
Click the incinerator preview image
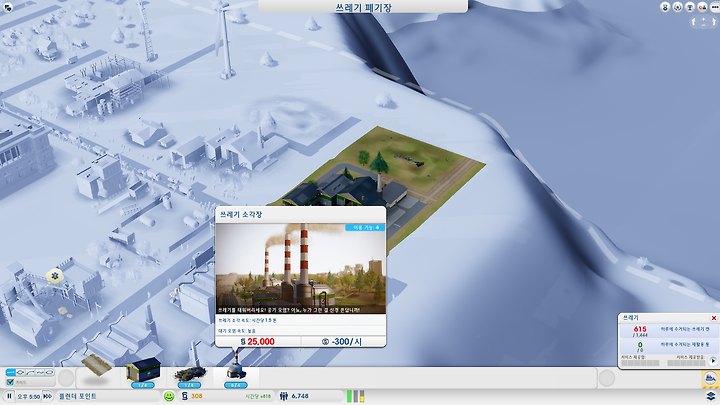[x=301, y=269]
